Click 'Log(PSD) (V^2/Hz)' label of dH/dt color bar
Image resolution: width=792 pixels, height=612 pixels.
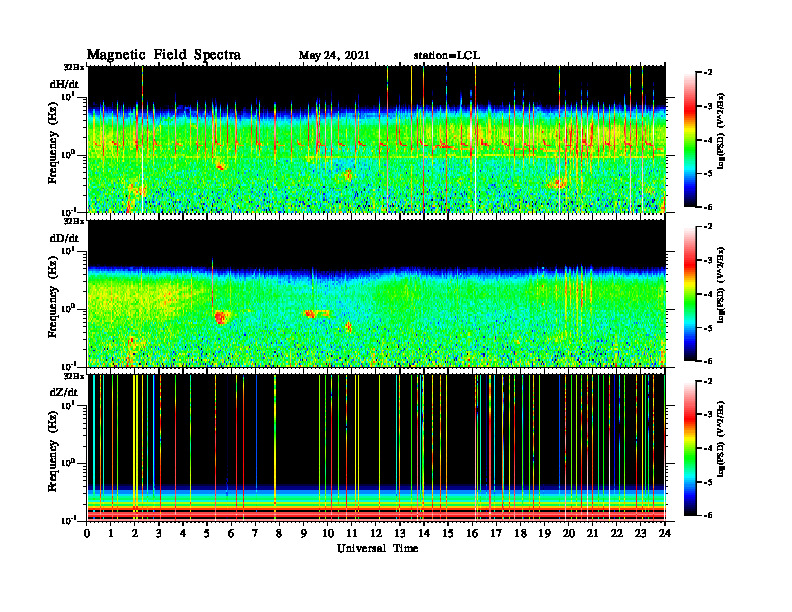(x=720, y=131)
